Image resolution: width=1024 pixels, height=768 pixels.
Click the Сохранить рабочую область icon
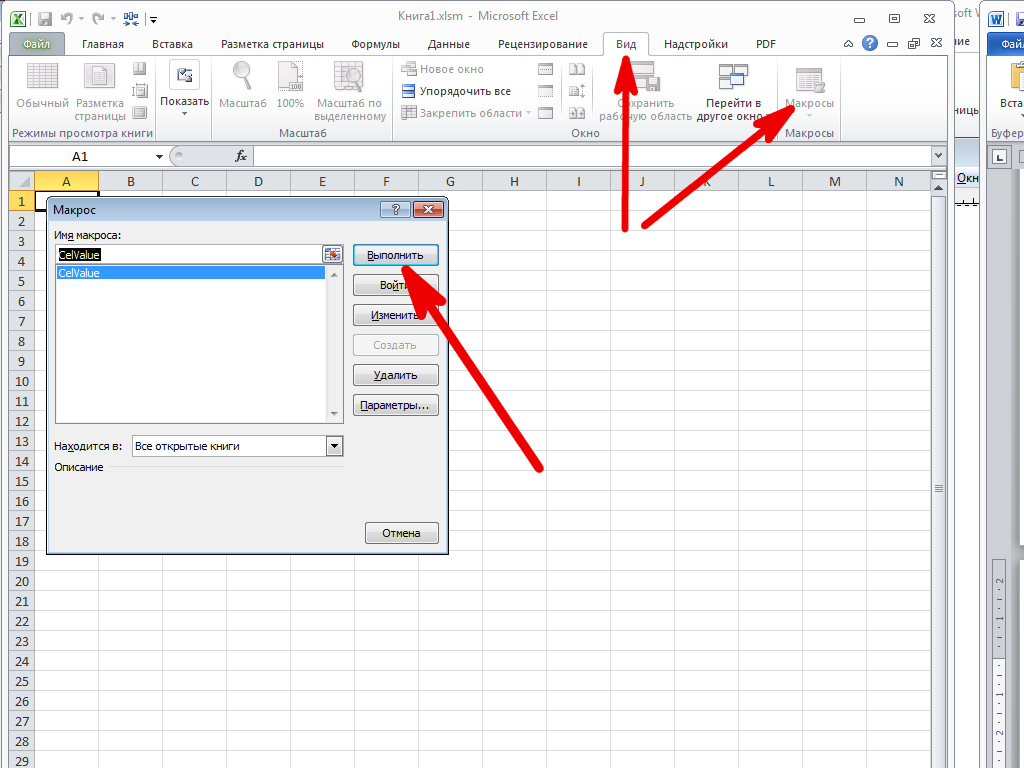tap(645, 76)
